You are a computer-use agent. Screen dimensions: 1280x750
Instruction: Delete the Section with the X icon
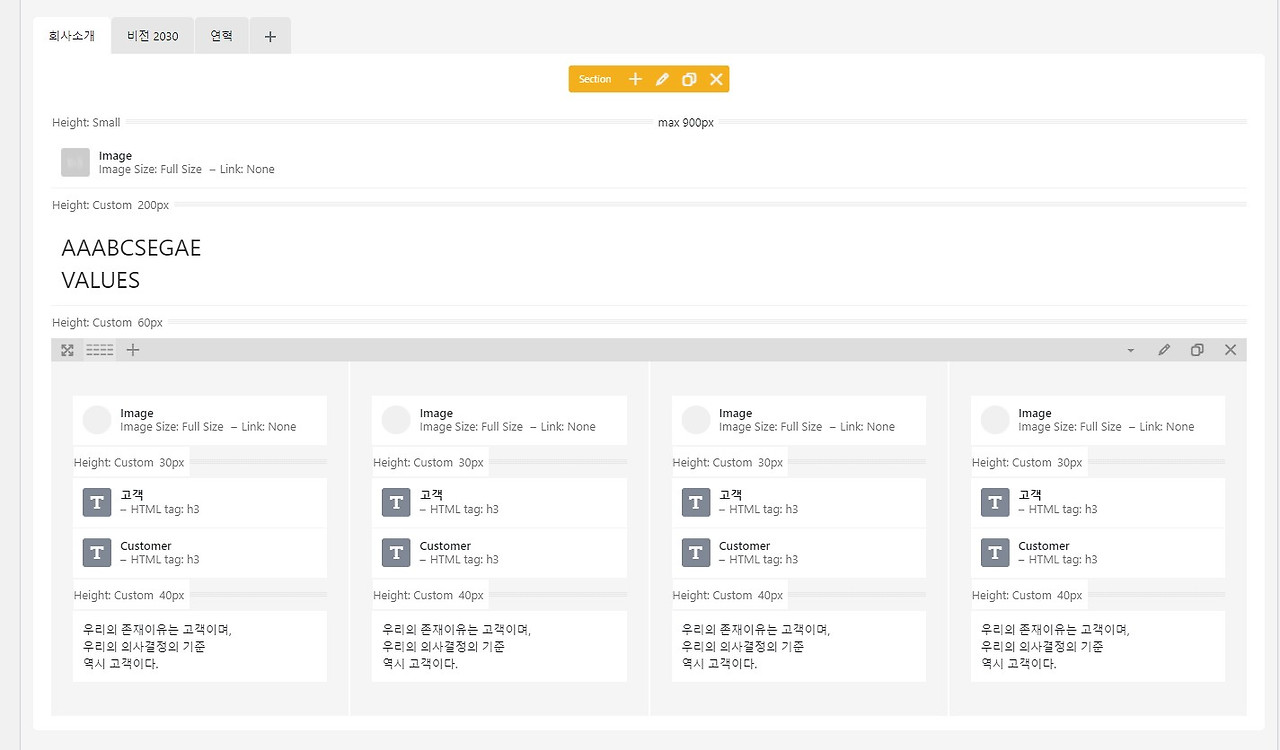click(716, 79)
